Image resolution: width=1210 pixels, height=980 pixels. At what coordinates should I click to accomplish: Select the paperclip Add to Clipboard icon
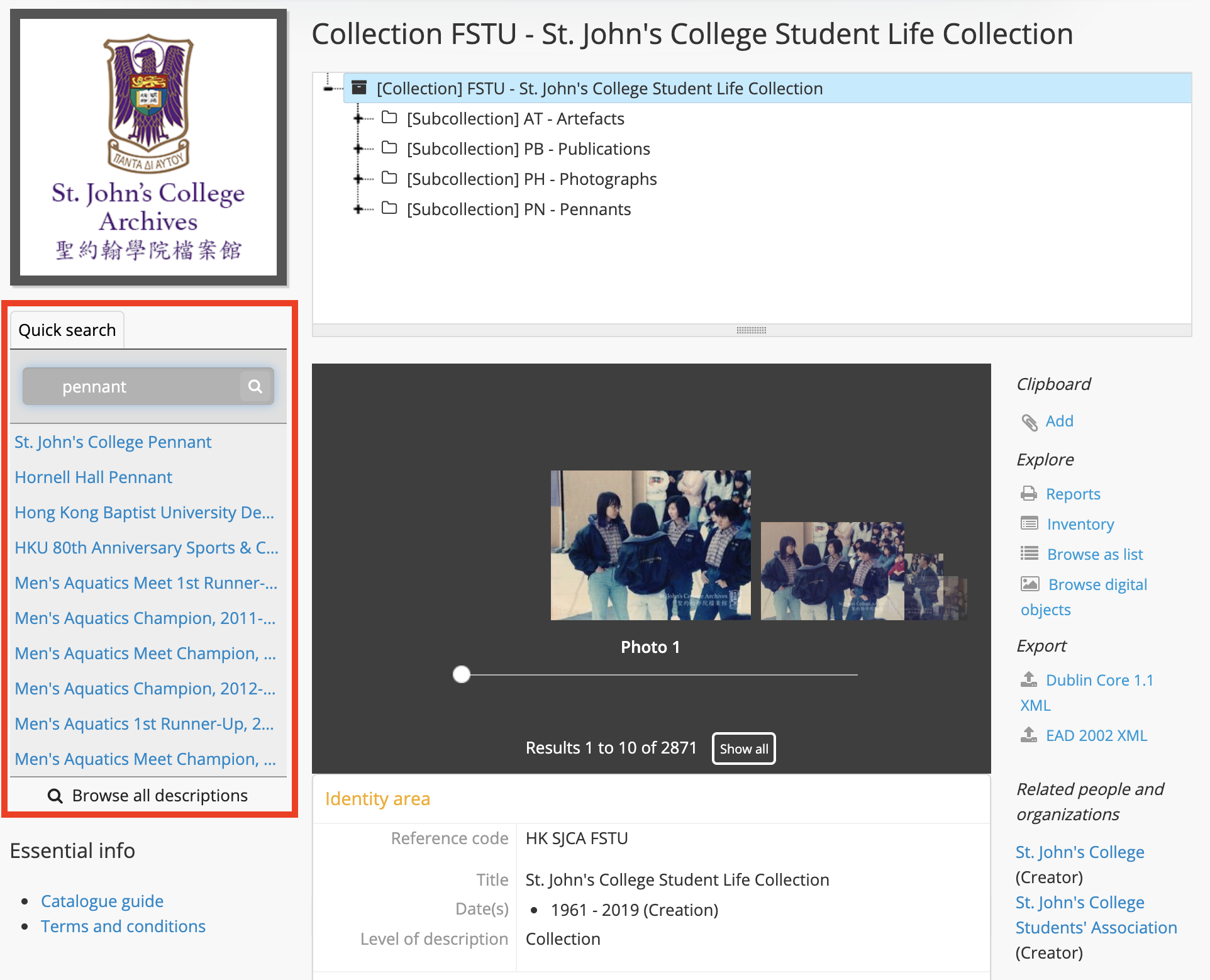point(1030,421)
